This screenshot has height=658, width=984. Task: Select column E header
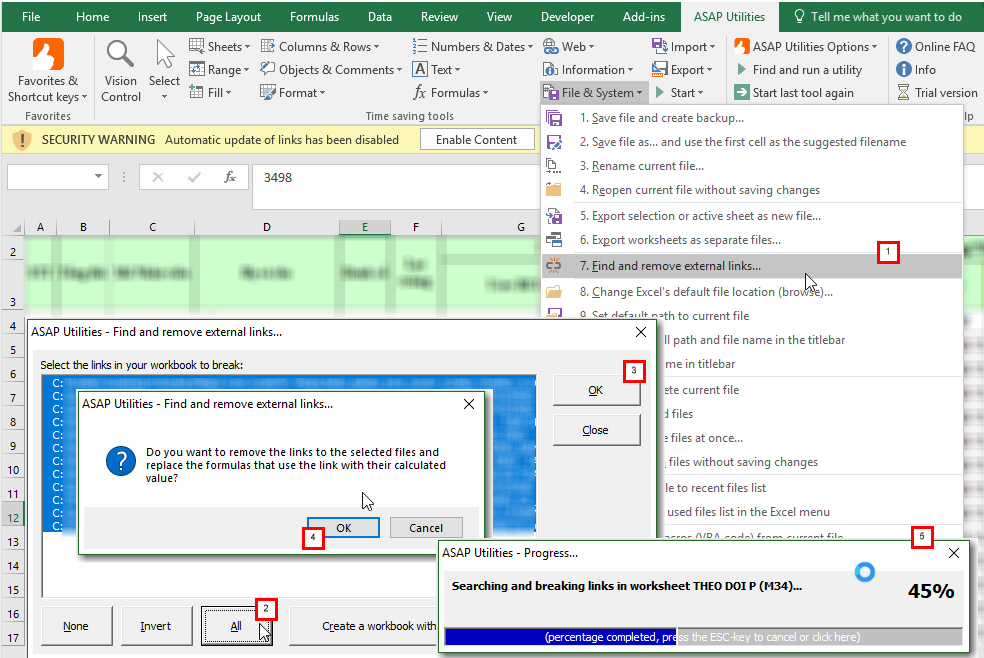(365, 227)
